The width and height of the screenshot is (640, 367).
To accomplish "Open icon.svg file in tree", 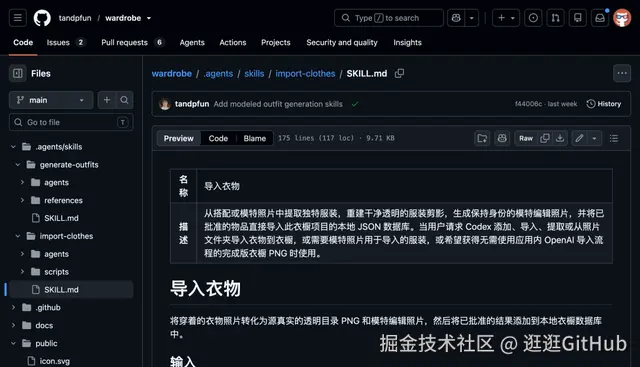I will [54, 361].
